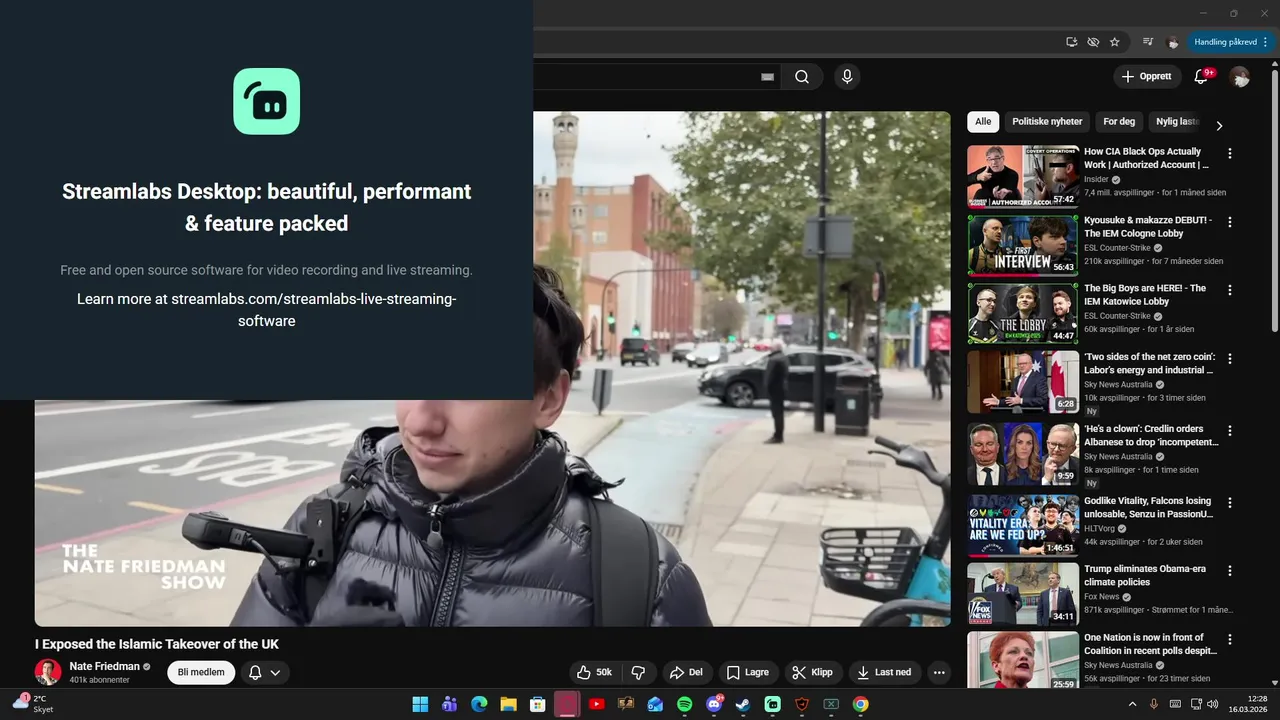Image resolution: width=1280 pixels, height=720 pixels.
Task: Open Godlike Vitality, Falcons losing video title
Action: [1148, 508]
